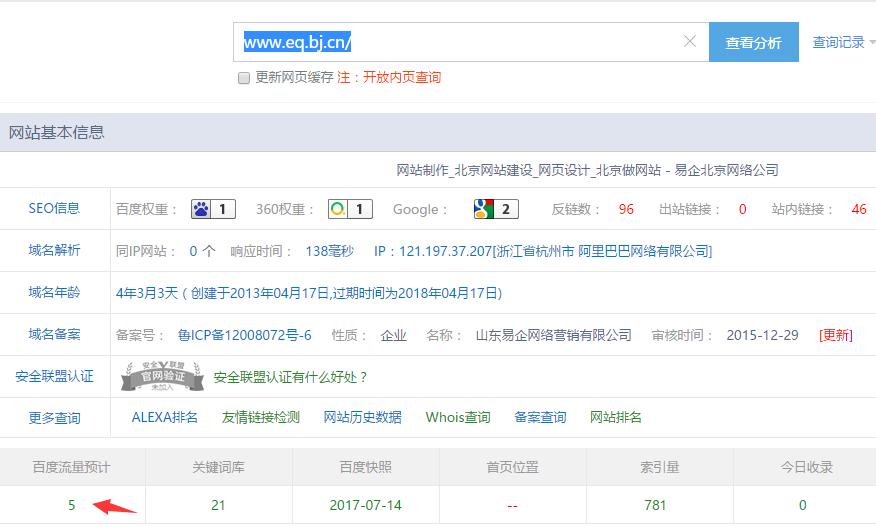Click the 反链数 value 96
The image size is (876, 527).
(x=626, y=209)
